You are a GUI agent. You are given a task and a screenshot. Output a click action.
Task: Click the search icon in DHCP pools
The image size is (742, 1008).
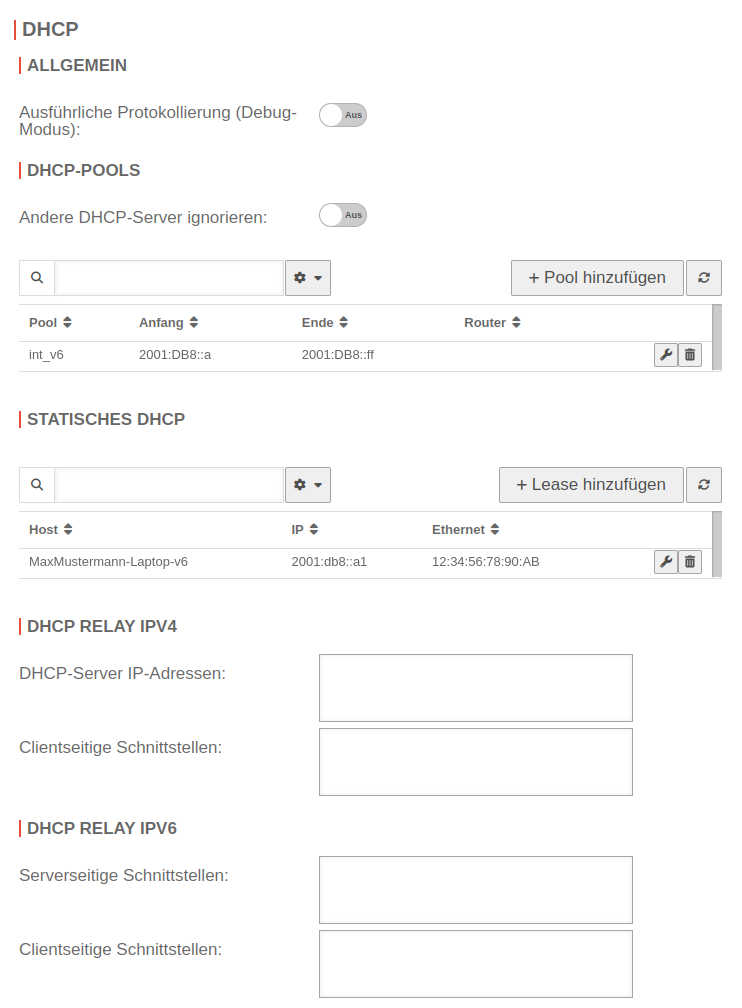coord(37,278)
